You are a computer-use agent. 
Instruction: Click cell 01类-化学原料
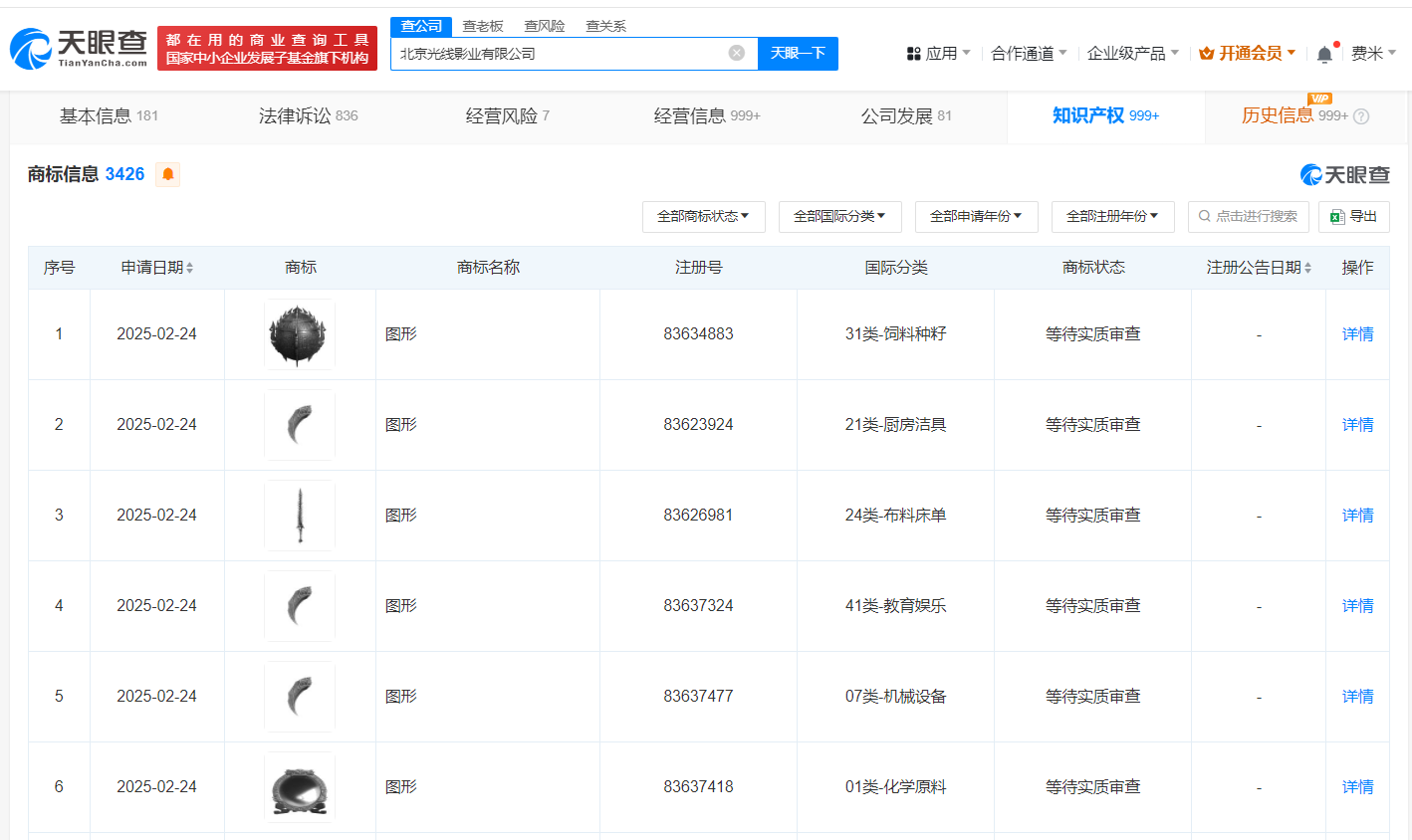pos(896,787)
